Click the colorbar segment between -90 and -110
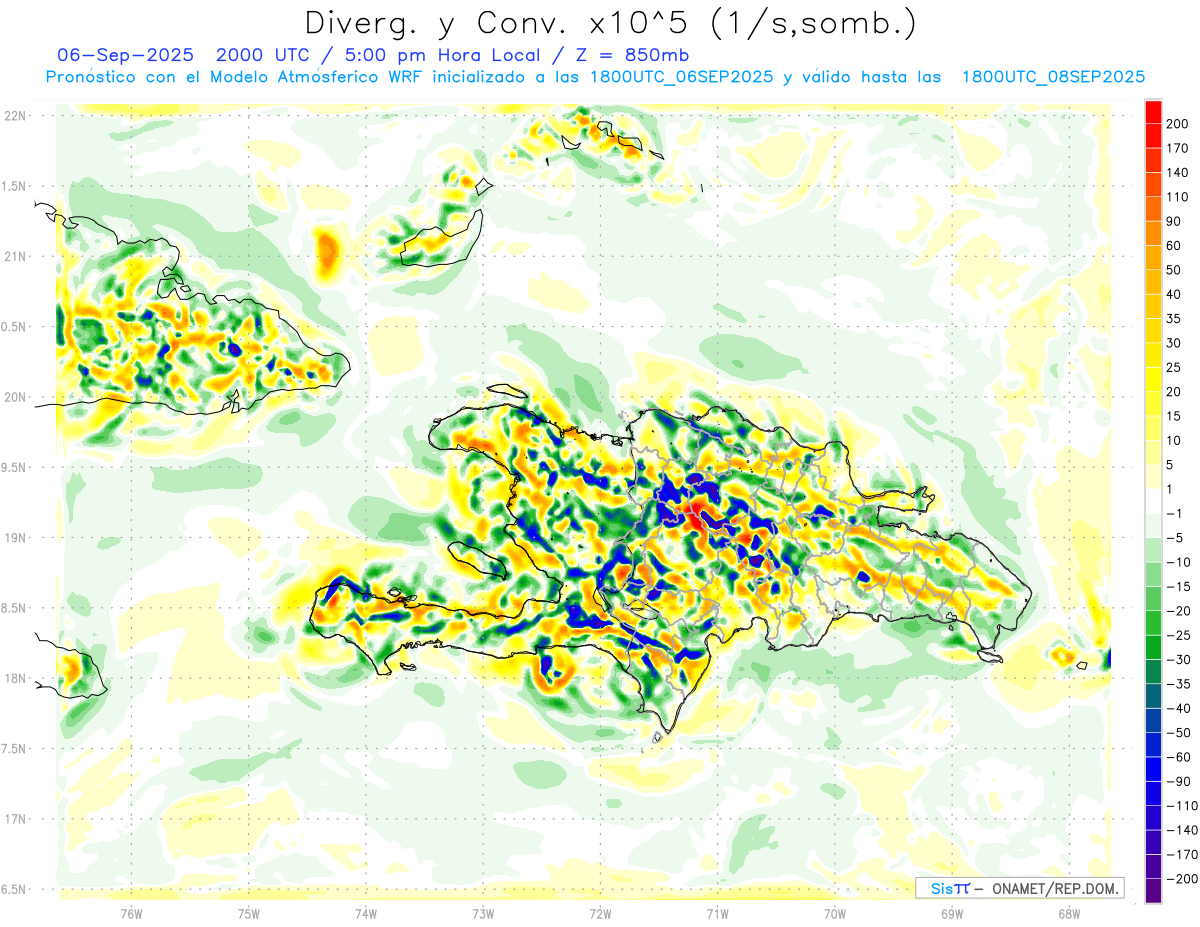This screenshot has width=1200, height=927. point(1154,793)
